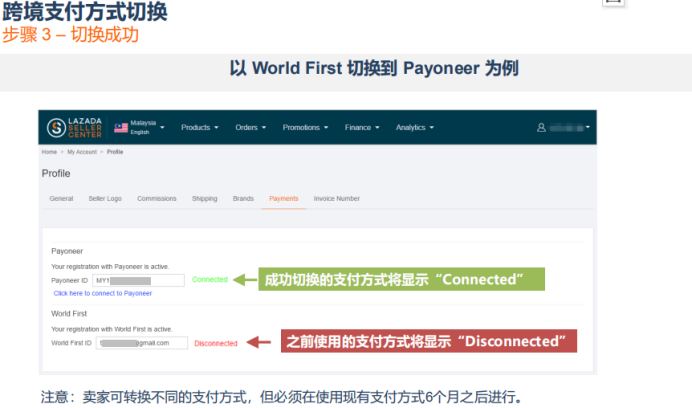Switch to the Payments tab
692x408 pixels.
(284, 199)
